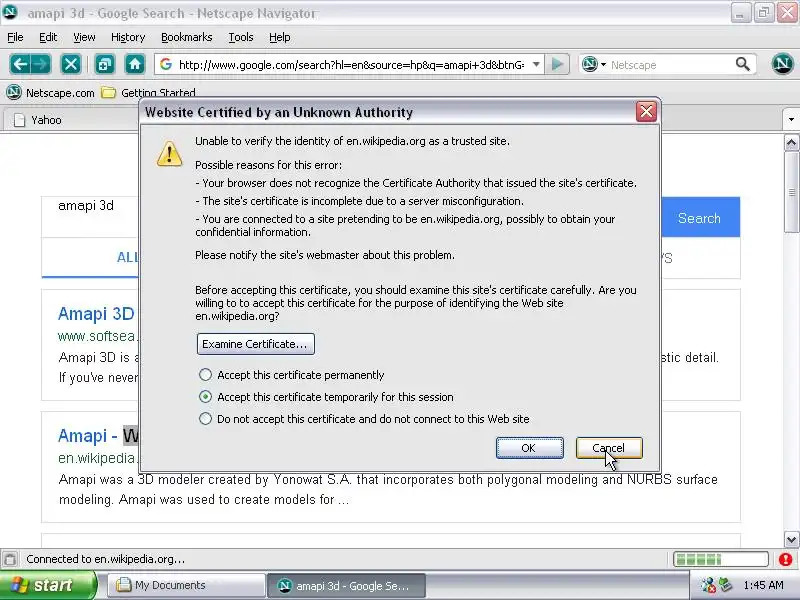
Task: Click the scrollbar up arrow
Action: (x=791, y=142)
